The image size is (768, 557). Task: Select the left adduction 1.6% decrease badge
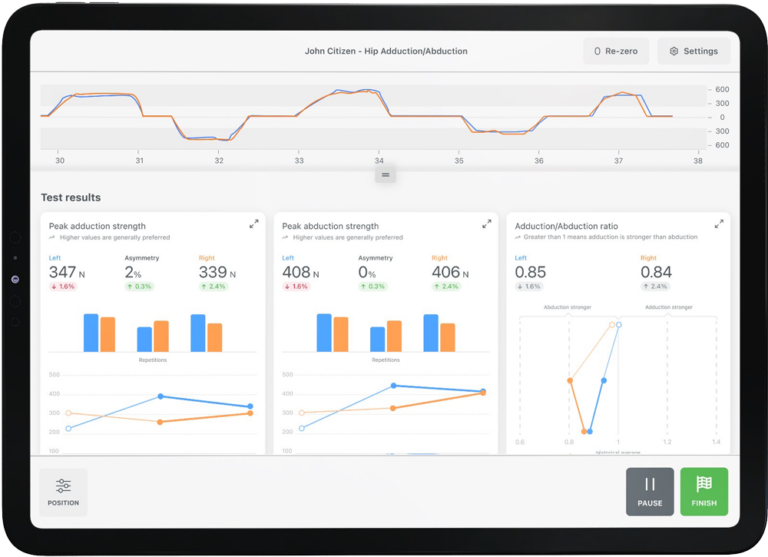[x=63, y=287]
